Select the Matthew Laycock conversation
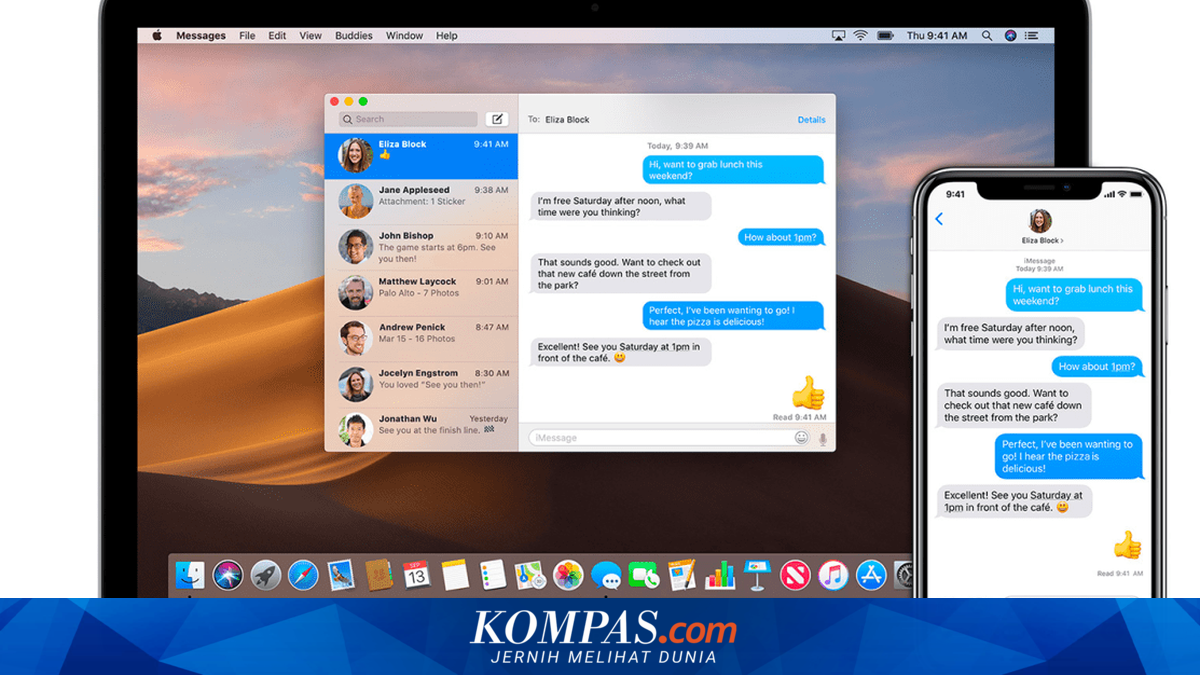 pyautogui.click(x=421, y=295)
